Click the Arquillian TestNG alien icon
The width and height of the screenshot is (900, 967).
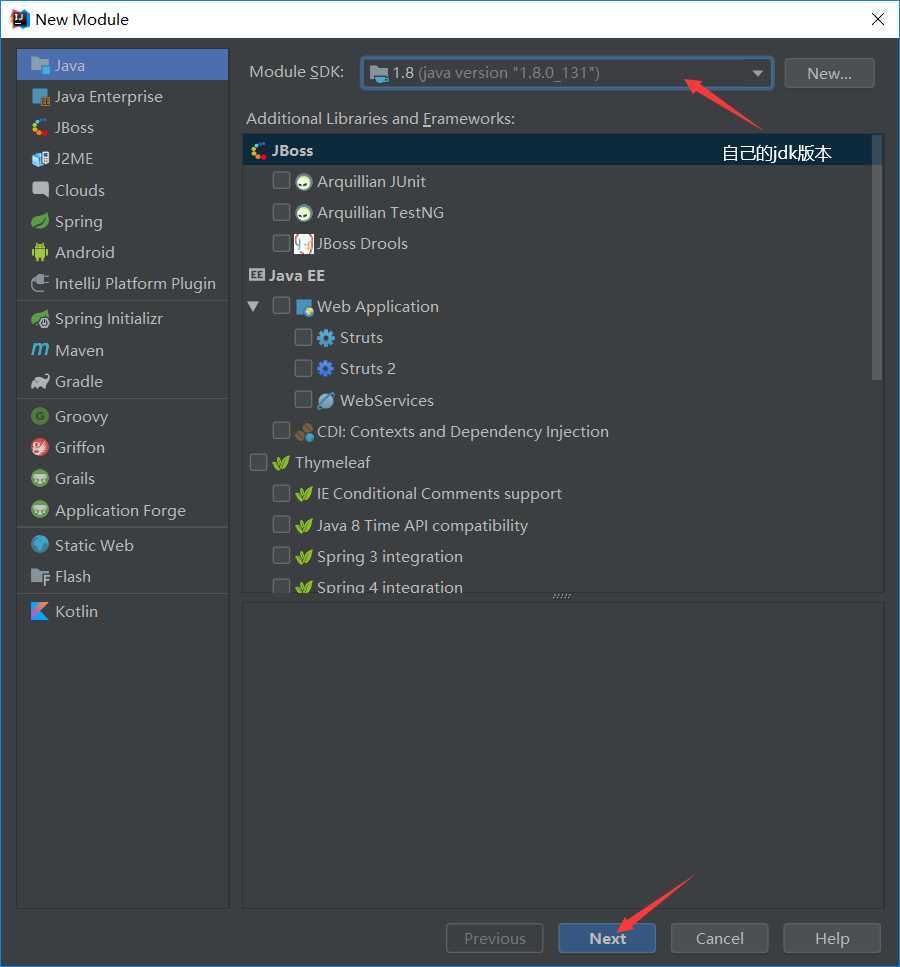303,213
